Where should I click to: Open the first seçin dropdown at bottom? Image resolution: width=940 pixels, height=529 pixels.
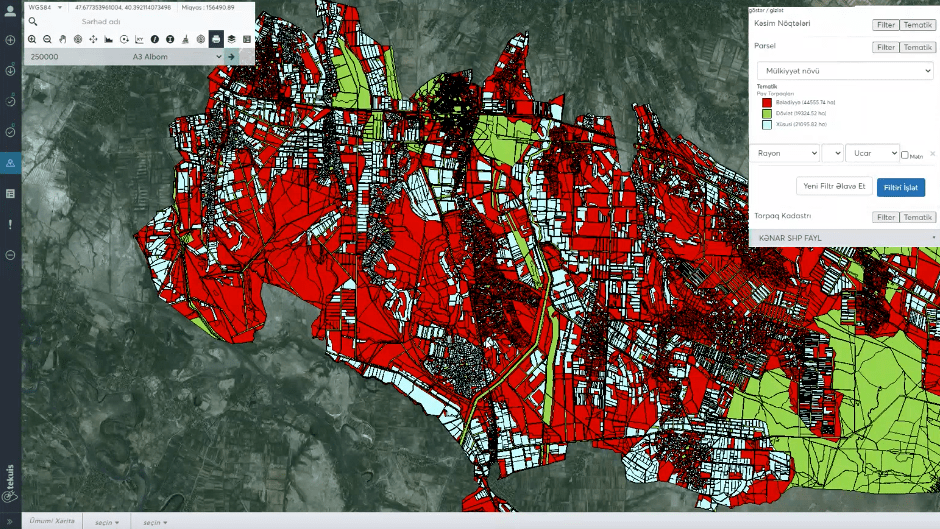click(x=107, y=522)
